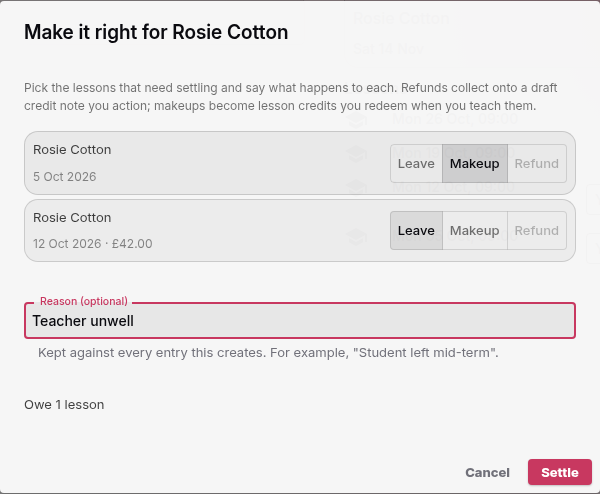Cancel the settle dialog

488,473
